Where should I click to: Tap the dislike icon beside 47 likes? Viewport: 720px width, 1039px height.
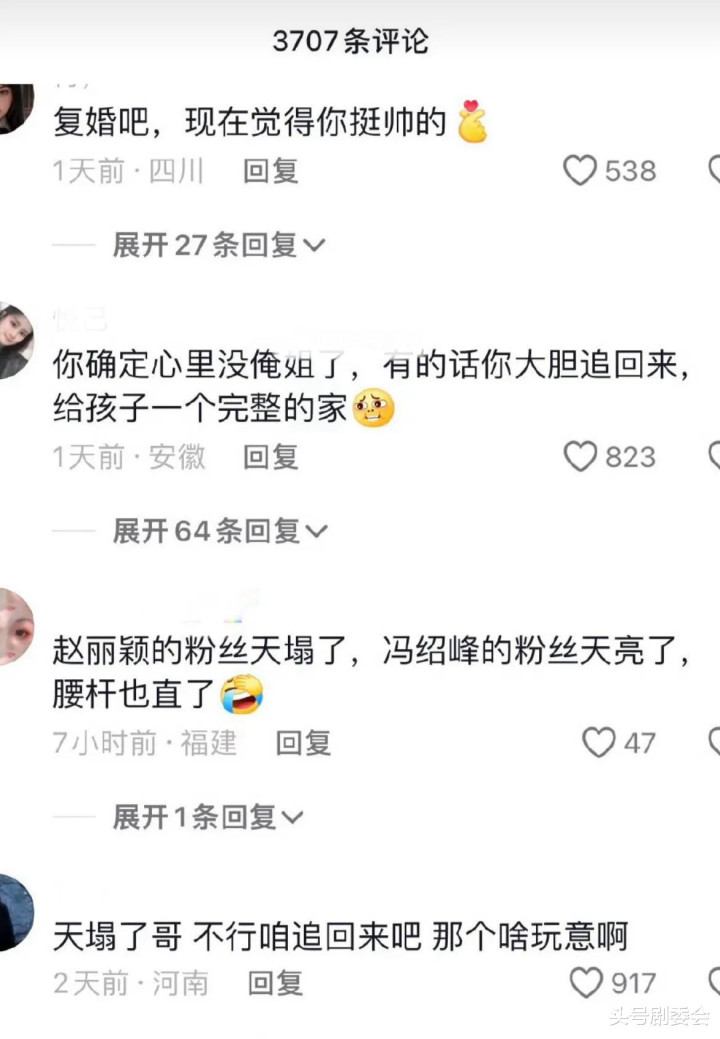coord(715,742)
